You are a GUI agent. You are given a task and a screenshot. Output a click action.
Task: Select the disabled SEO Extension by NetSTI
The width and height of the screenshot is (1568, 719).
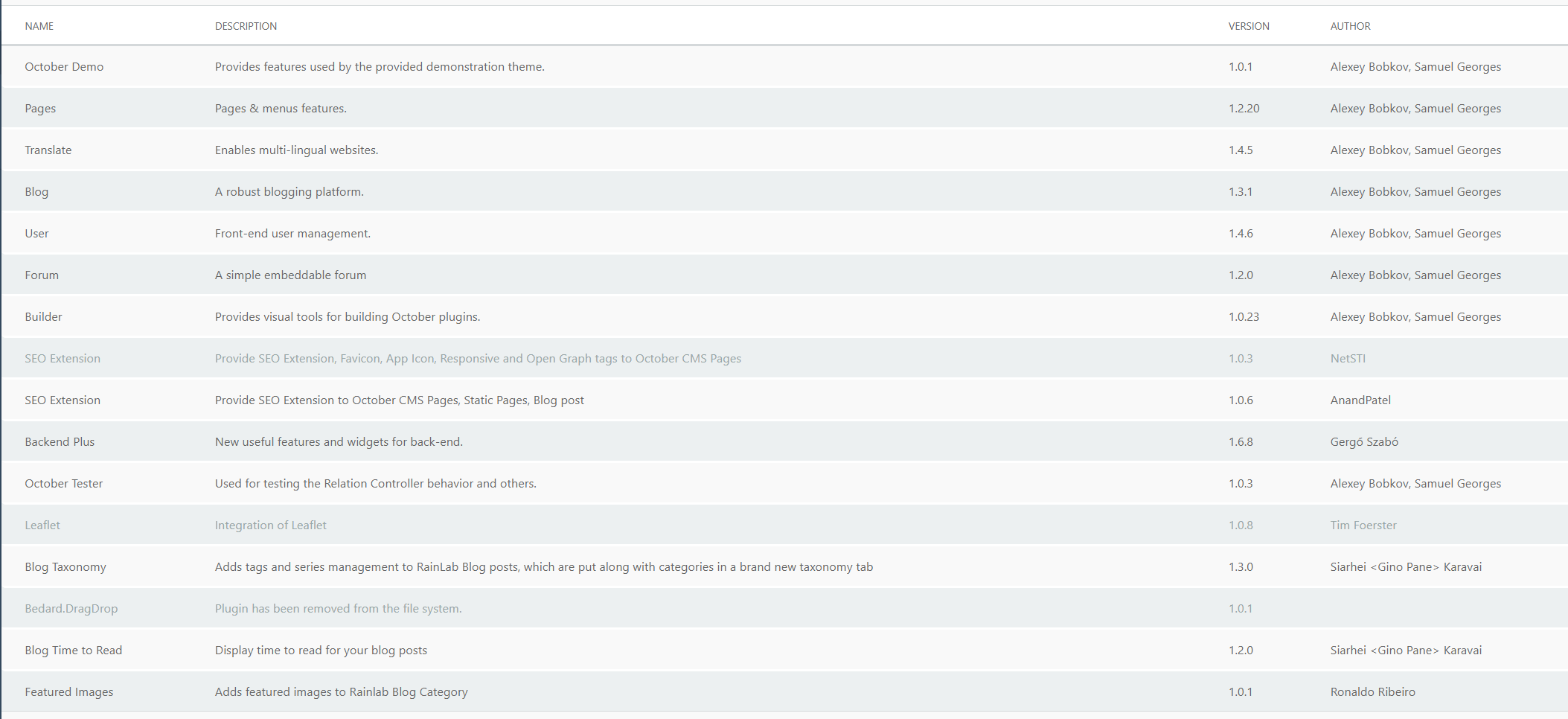pyautogui.click(x=63, y=358)
